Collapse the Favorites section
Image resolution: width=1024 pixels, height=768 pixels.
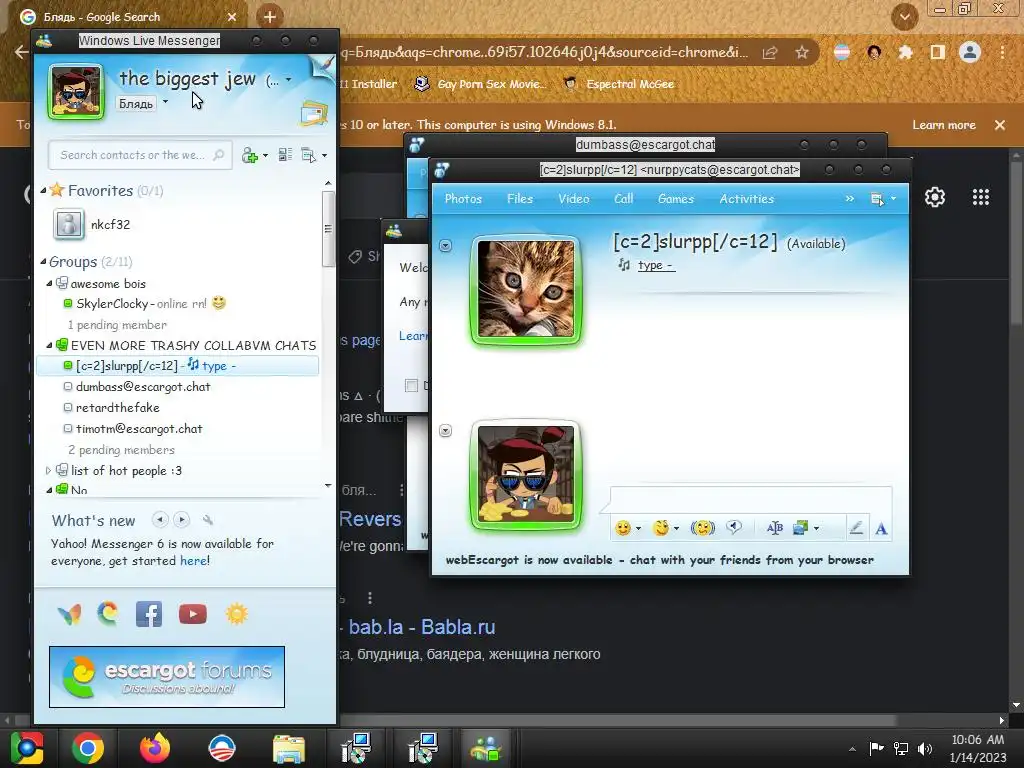pos(43,191)
